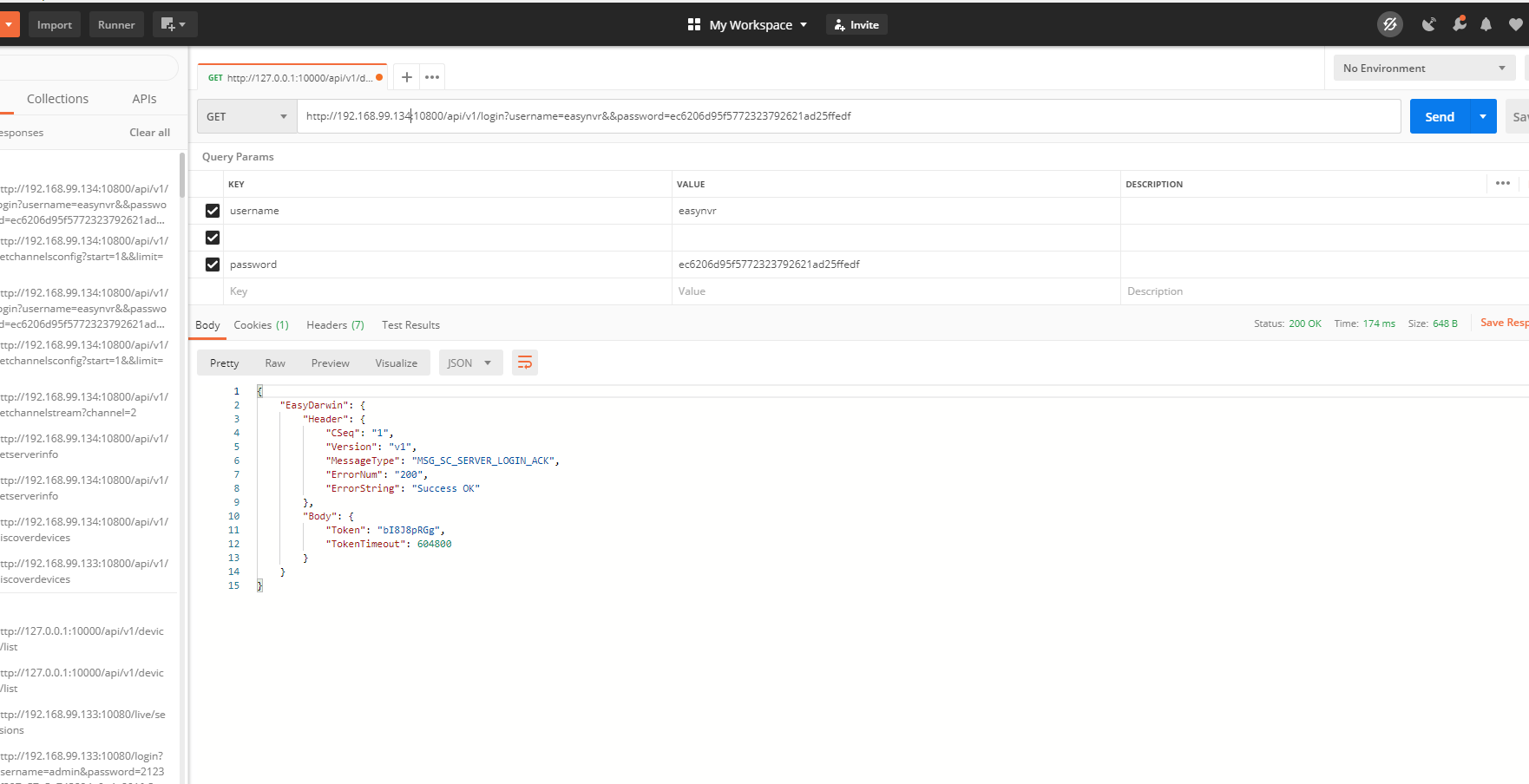Open the tab options ellipsis menu
1529x784 pixels.
point(432,77)
